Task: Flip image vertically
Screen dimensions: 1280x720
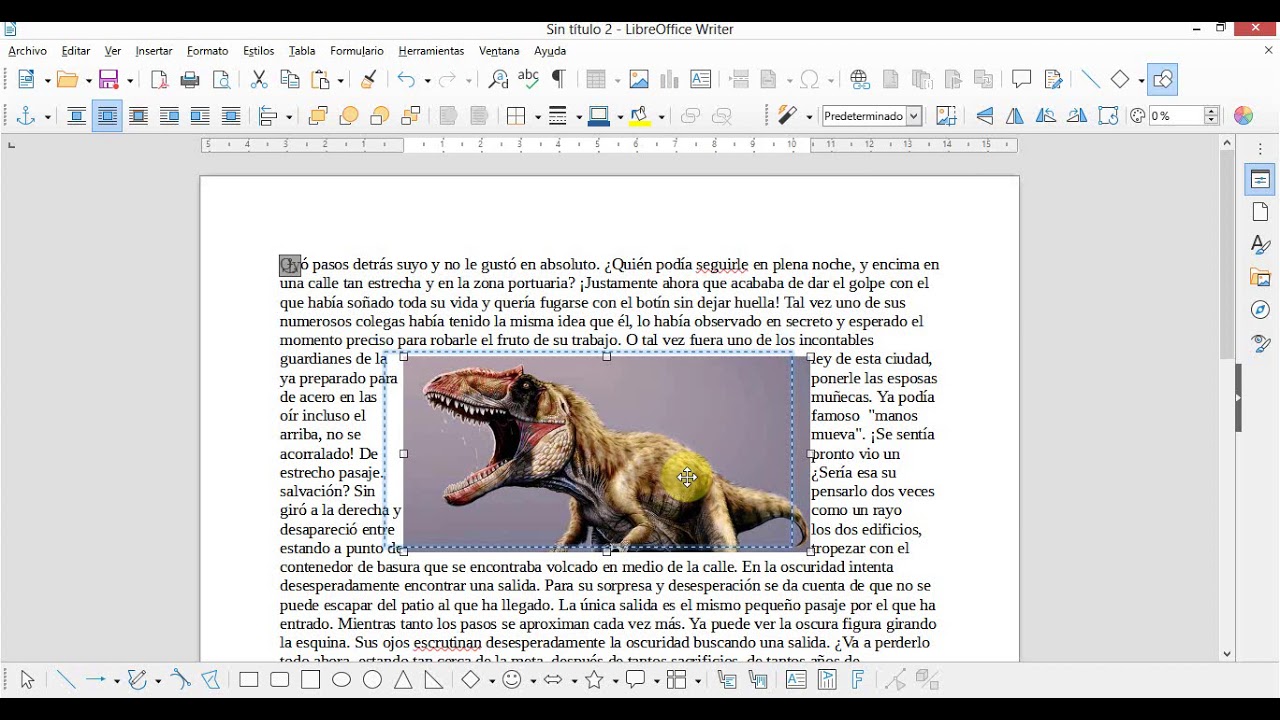Action: pos(985,117)
